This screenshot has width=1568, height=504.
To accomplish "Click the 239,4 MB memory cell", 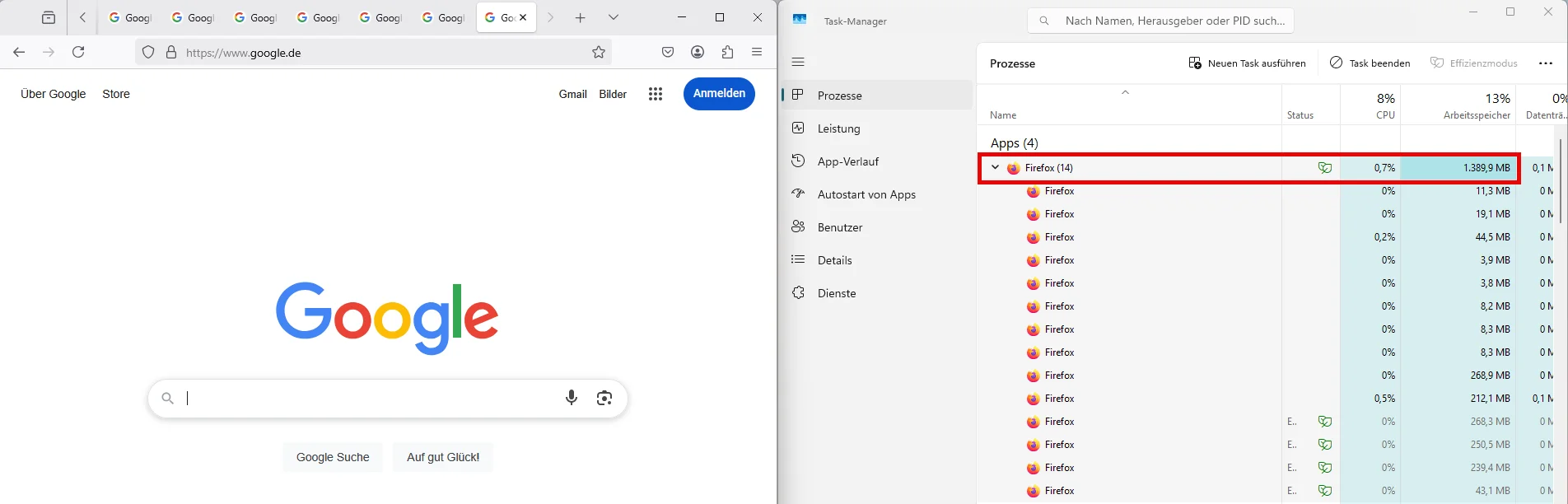I will 1458,468.
